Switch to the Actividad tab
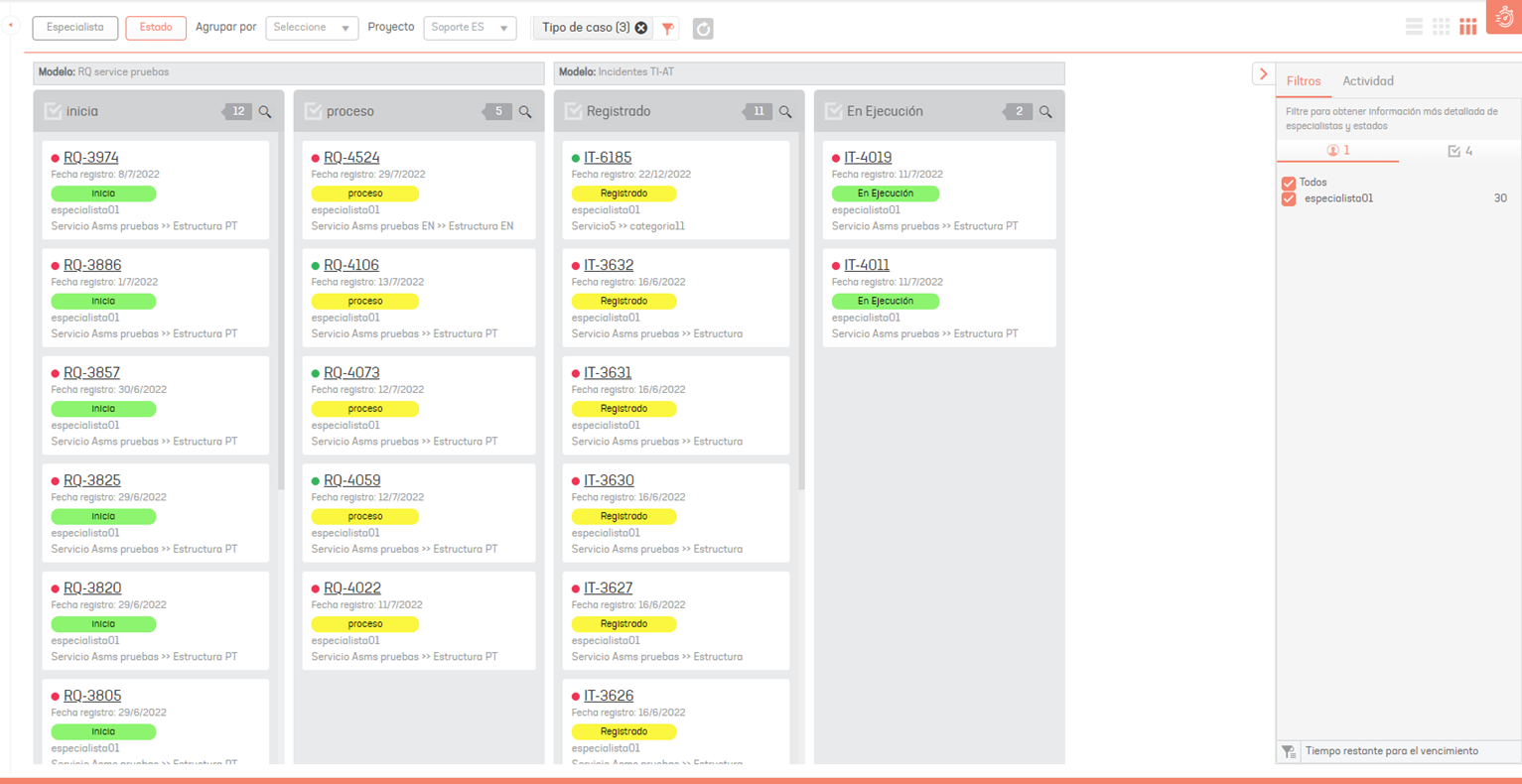This screenshot has height=784, width=1522. [x=1367, y=81]
